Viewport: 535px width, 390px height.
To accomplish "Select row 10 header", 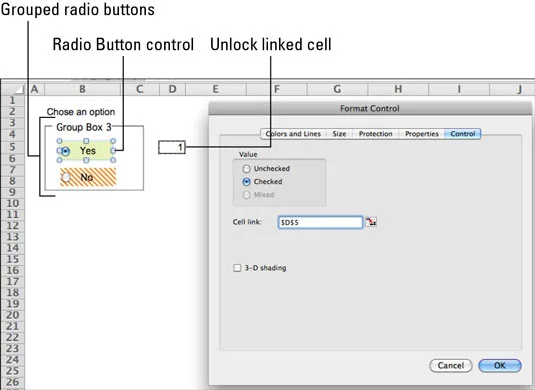I will (13, 203).
